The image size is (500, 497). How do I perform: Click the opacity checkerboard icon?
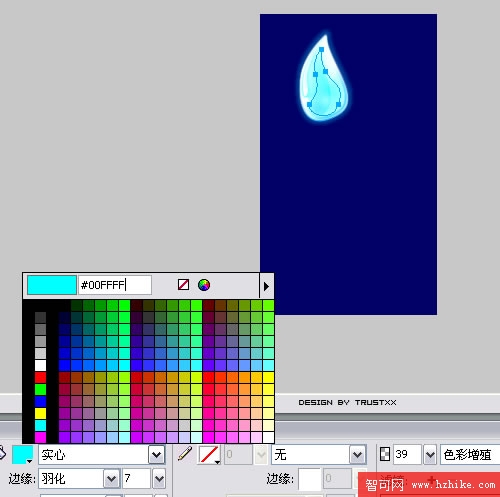tap(385, 454)
